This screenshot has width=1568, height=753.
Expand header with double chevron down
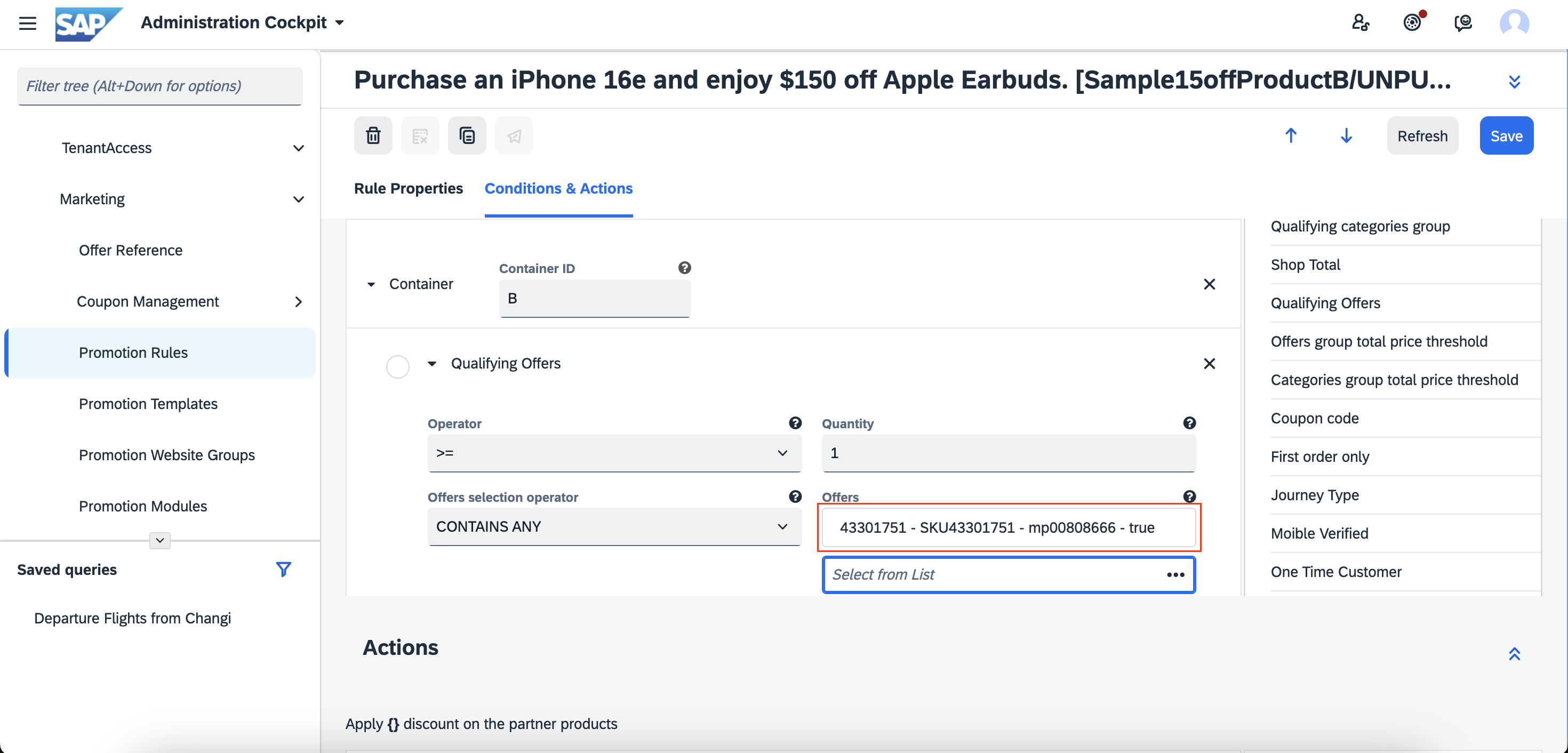[1515, 82]
